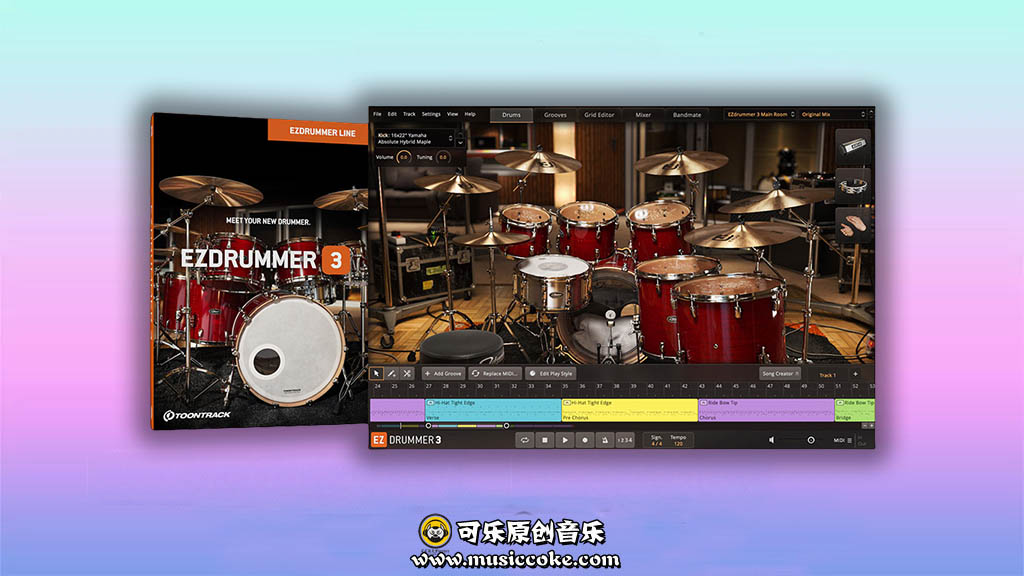Open the Song Creator panel

780,374
